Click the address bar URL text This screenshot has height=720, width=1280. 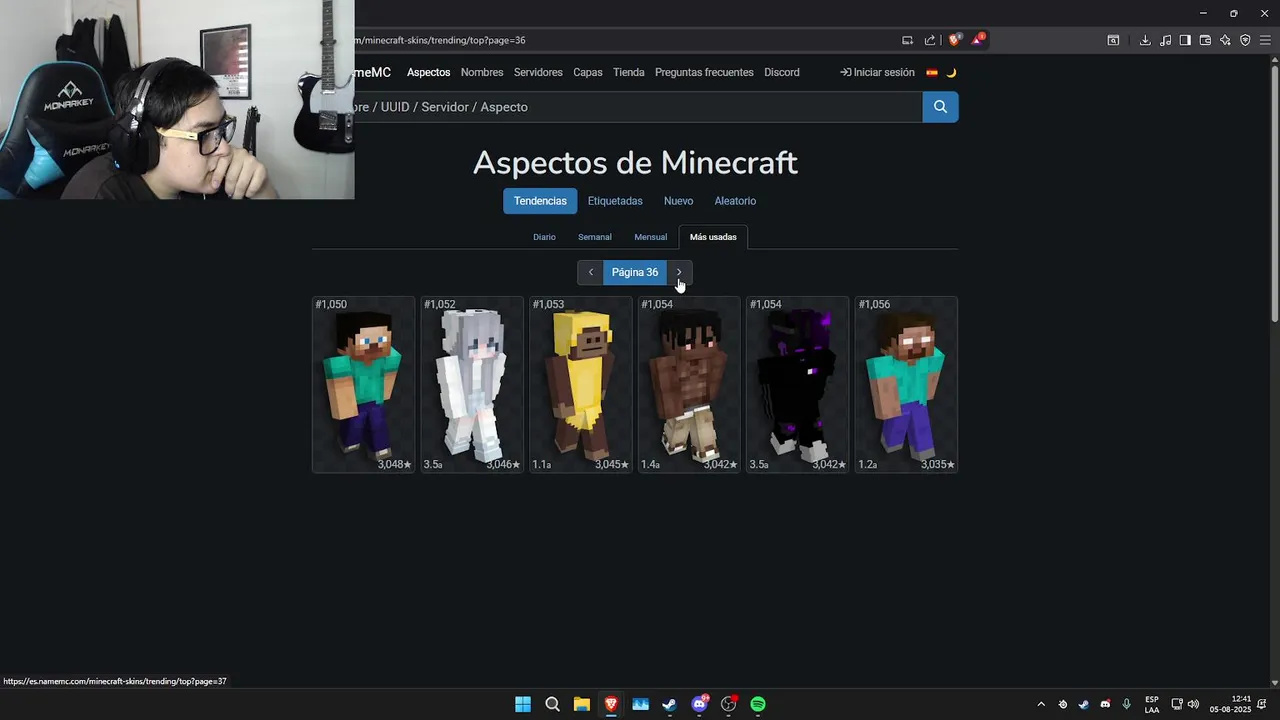click(x=440, y=40)
